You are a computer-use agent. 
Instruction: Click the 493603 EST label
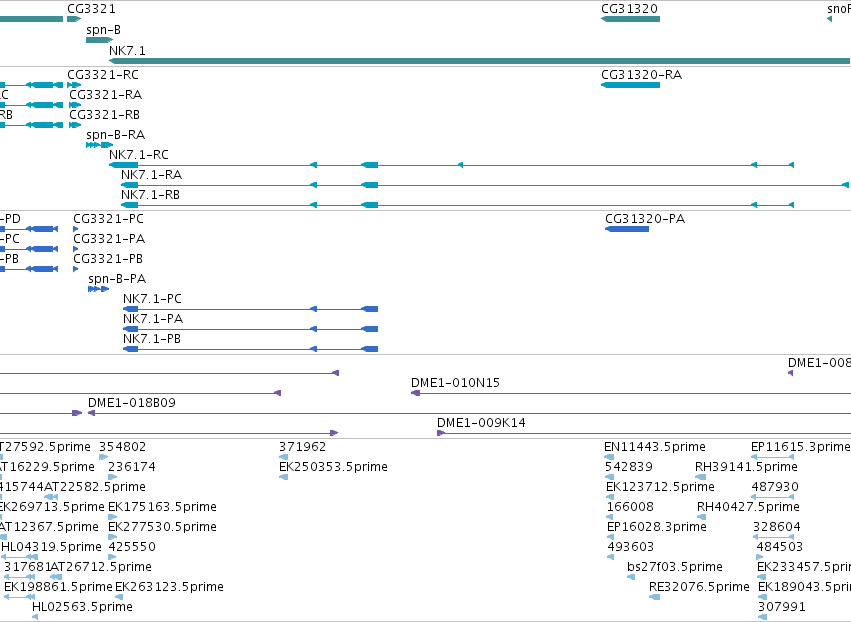631,547
